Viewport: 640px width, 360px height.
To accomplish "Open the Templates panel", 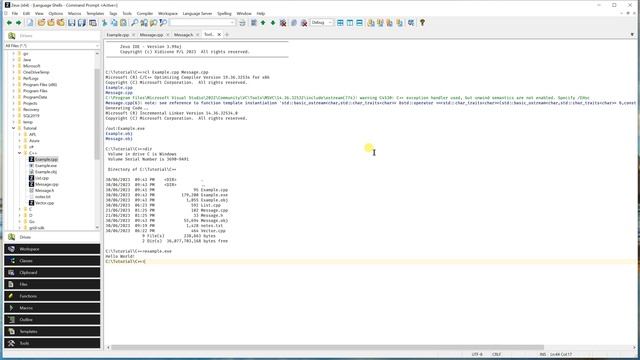I will 52,331.
